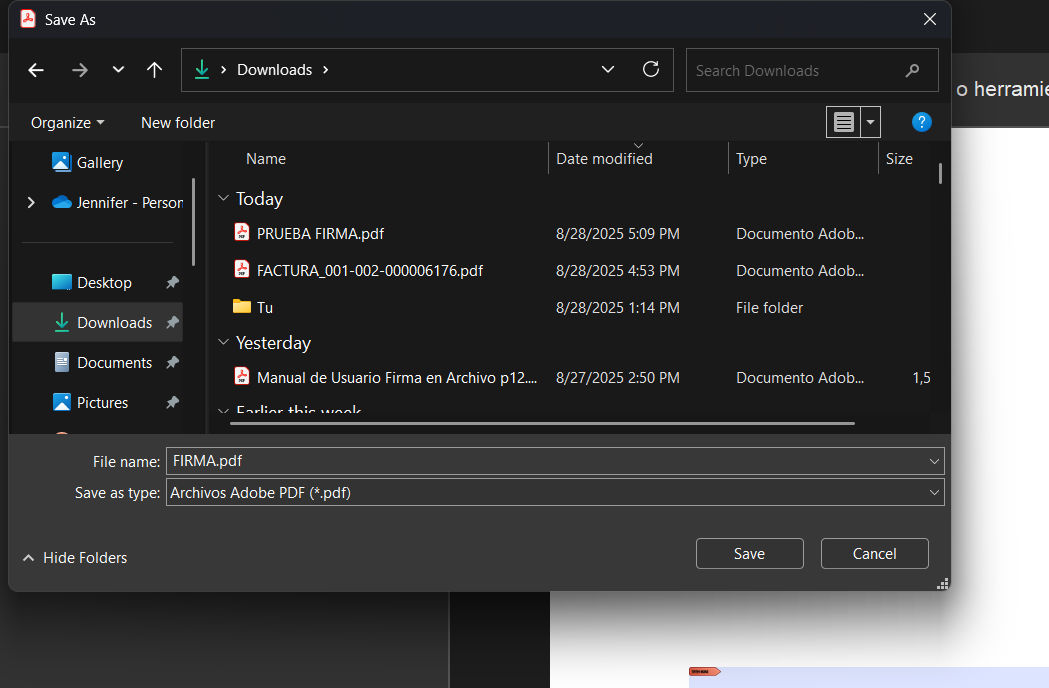1049x688 pixels.
Task: Click the yellow folder icon of Tu
Action: [x=242, y=307]
